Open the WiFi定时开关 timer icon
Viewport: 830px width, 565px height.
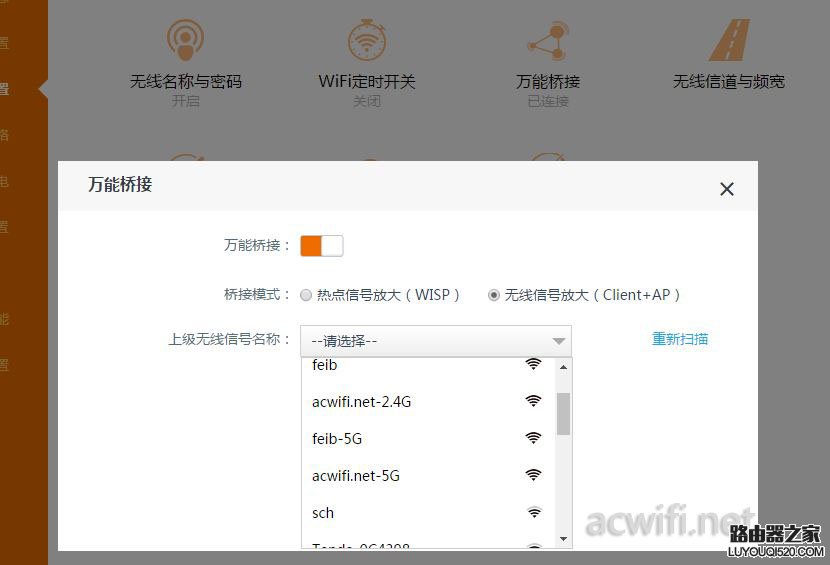click(x=367, y=41)
